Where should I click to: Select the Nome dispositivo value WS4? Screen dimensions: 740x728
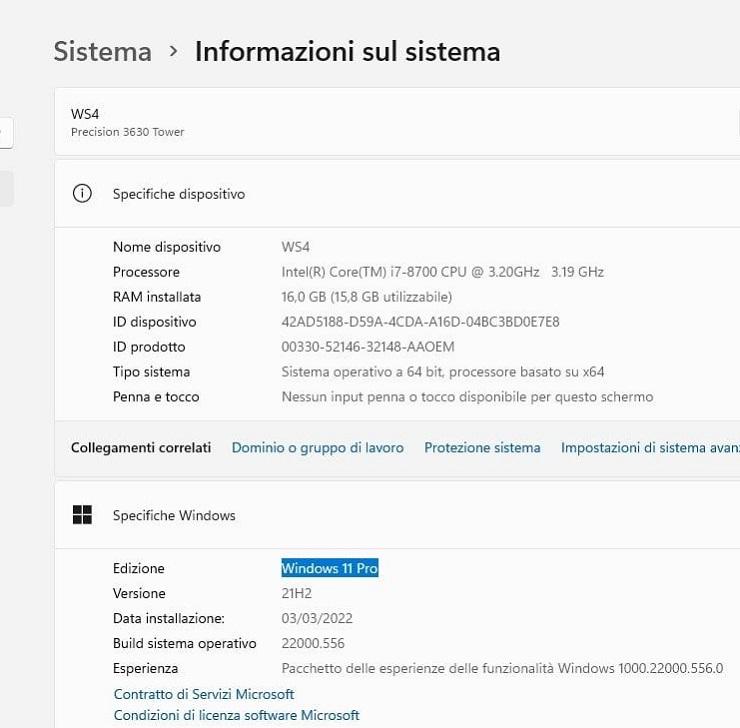coord(295,247)
